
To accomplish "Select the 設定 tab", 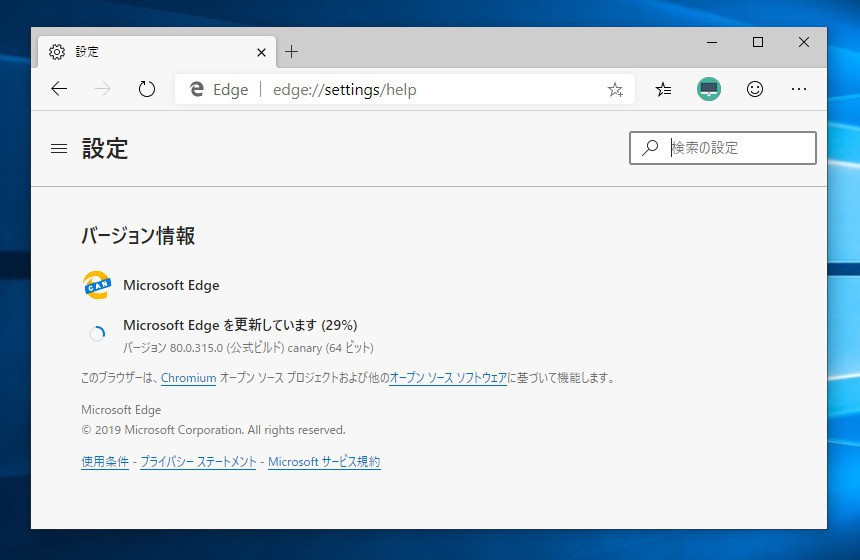I will [157, 52].
